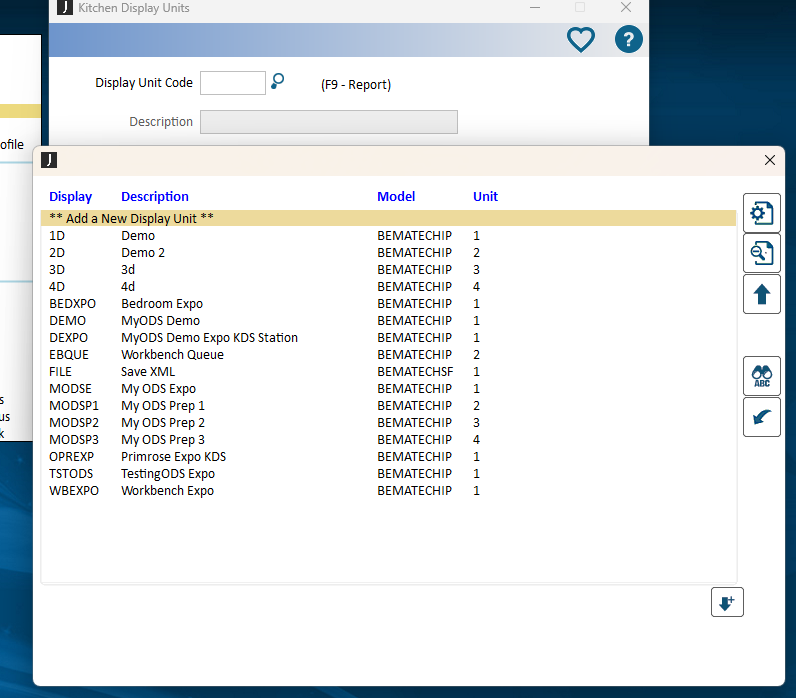Click the J icon in Kitchen Display Units title
The width and height of the screenshot is (796, 698).
(x=64, y=8)
